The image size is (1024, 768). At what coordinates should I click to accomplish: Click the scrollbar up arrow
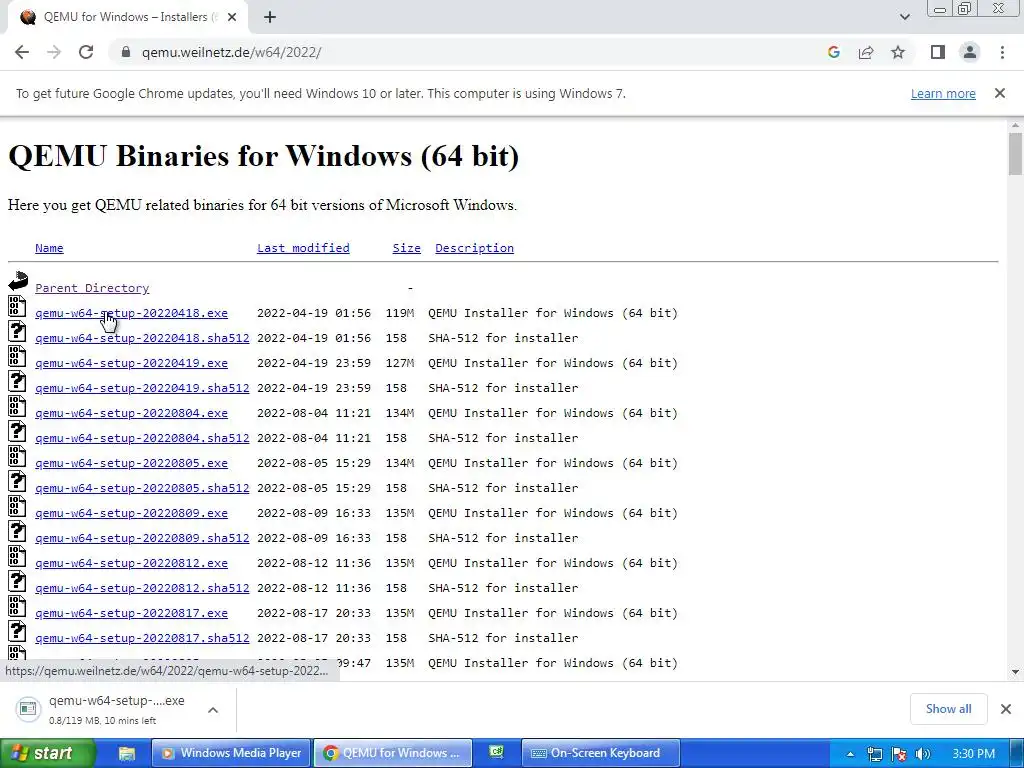click(x=1015, y=125)
